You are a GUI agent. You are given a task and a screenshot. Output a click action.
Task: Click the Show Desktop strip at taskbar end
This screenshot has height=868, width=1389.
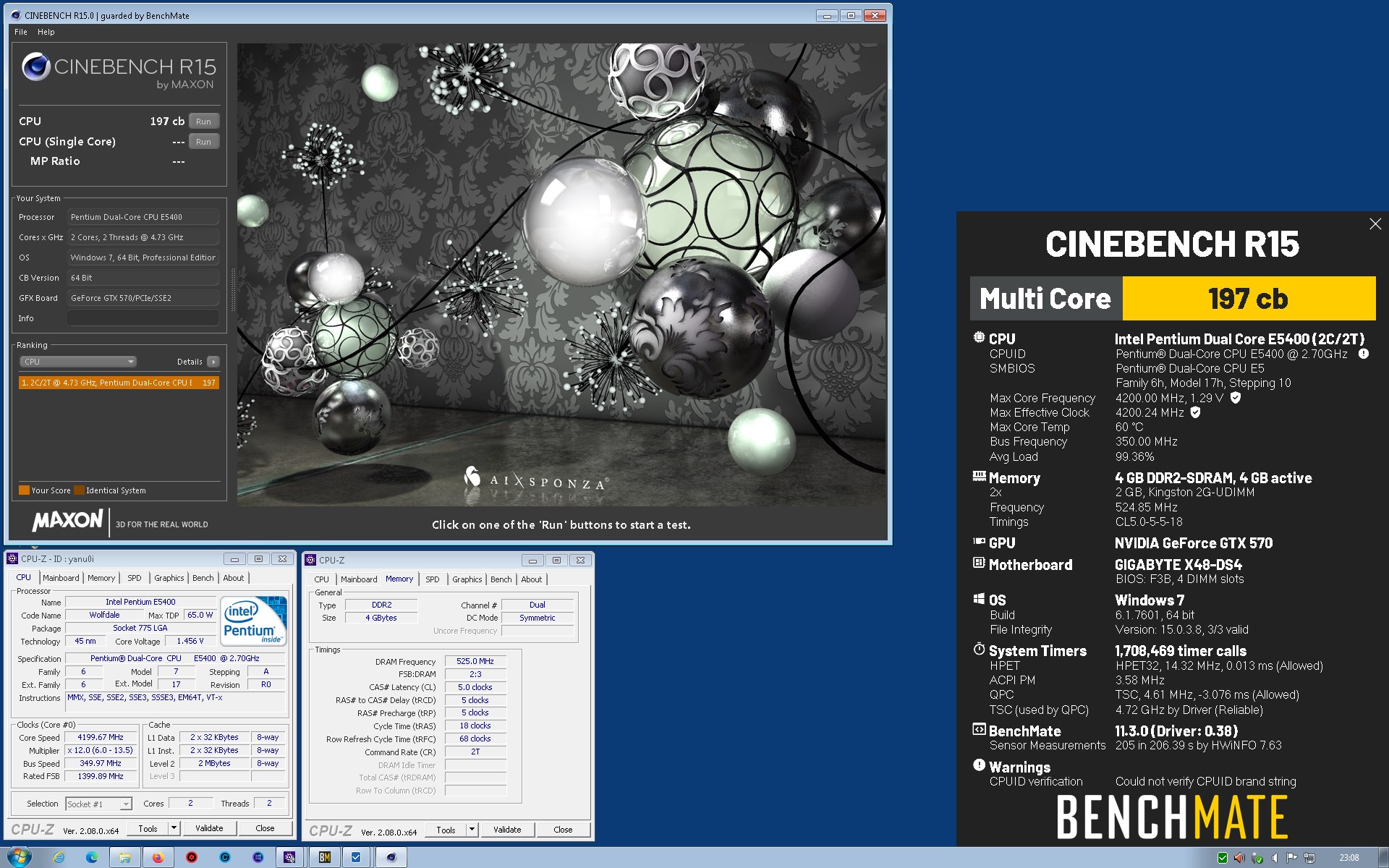1383,858
